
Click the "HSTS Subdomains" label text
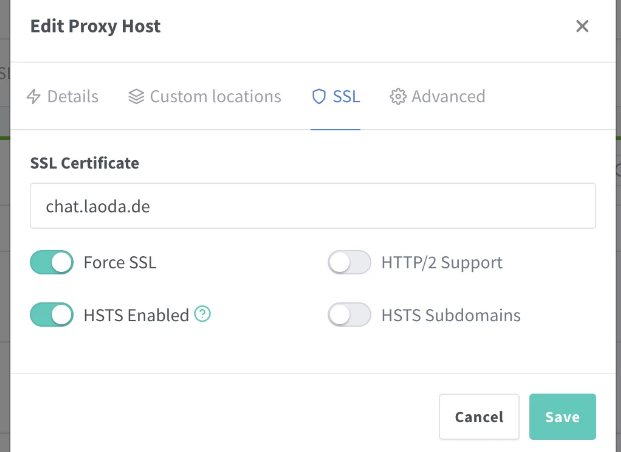pyautogui.click(x=451, y=315)
